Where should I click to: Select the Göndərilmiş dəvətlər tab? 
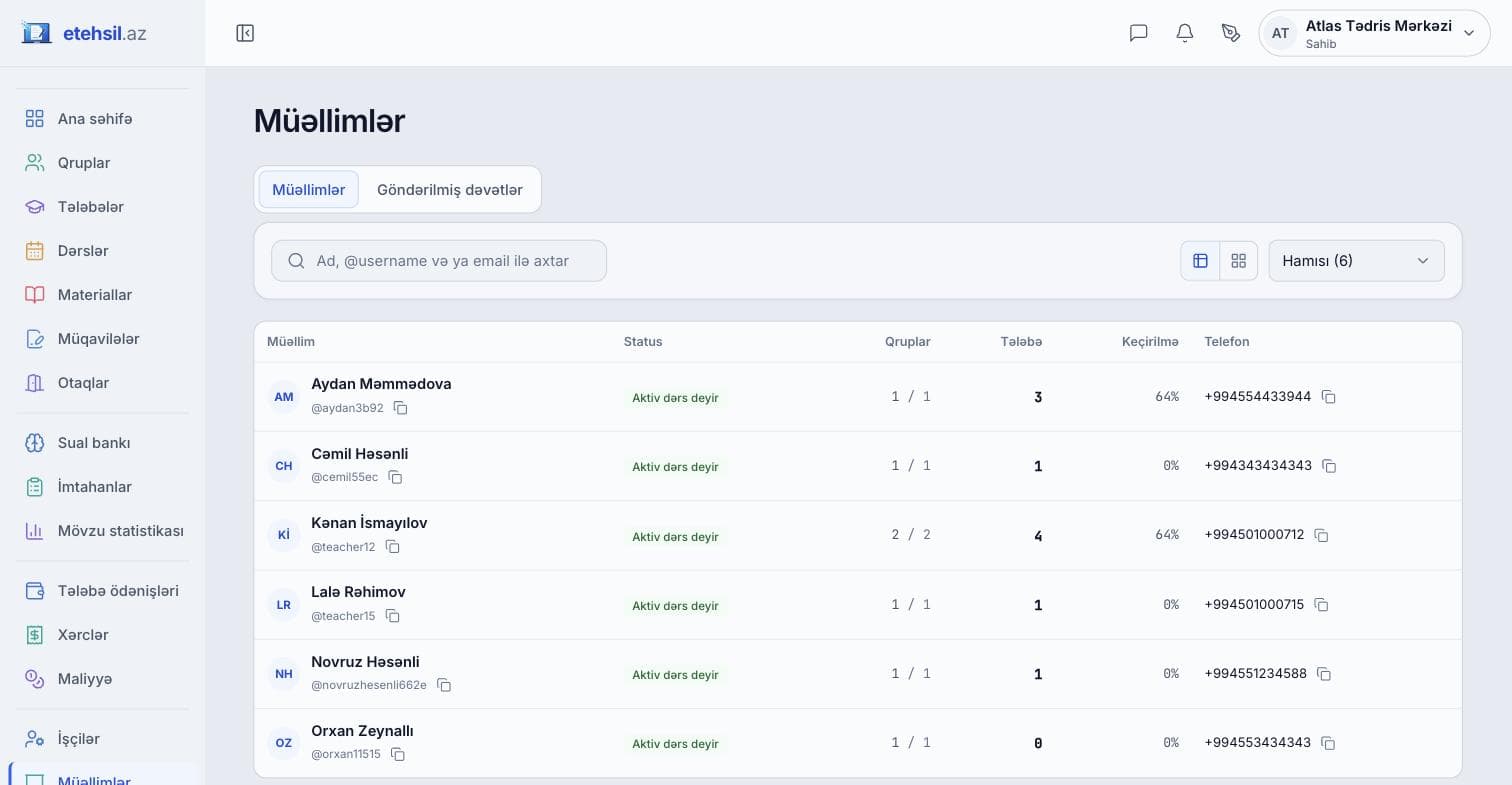tap(449, 190)
